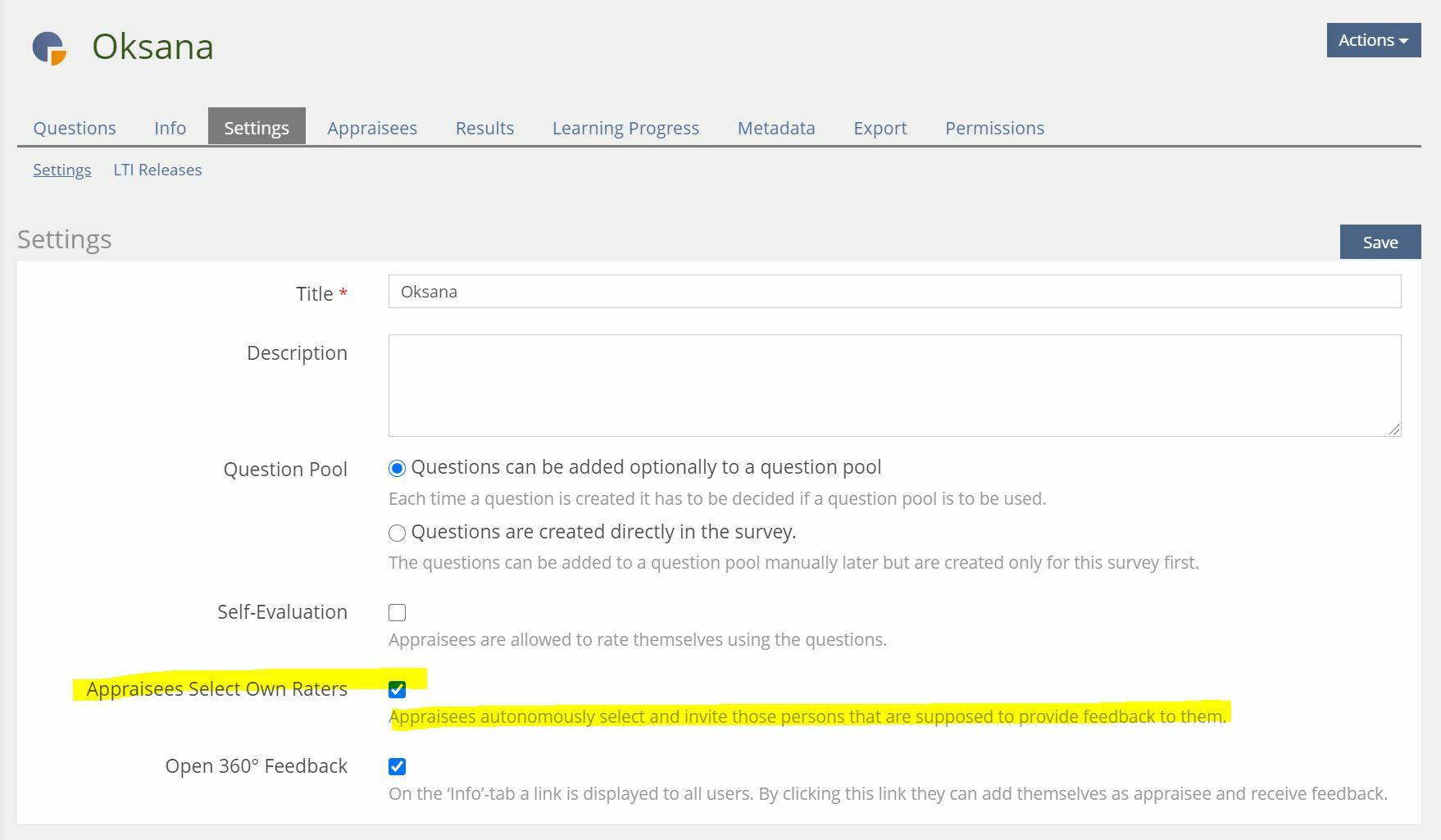This screenshot has width=1441, height=840.
Task: Click the survey pie chart icon
Action: pos(49,48)
